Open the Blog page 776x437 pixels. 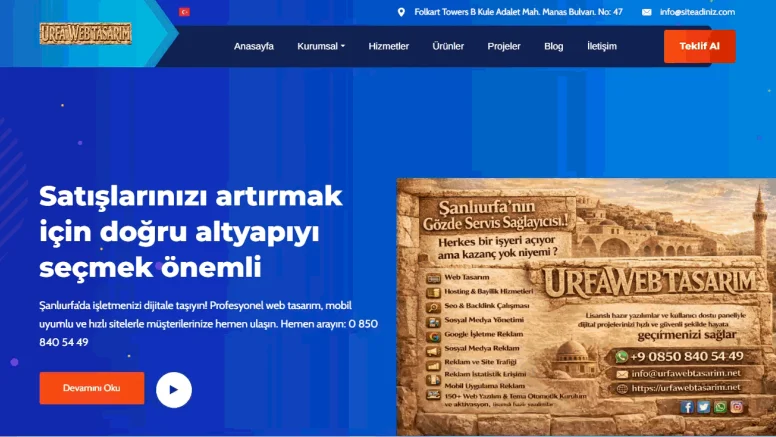pos(553,46)
